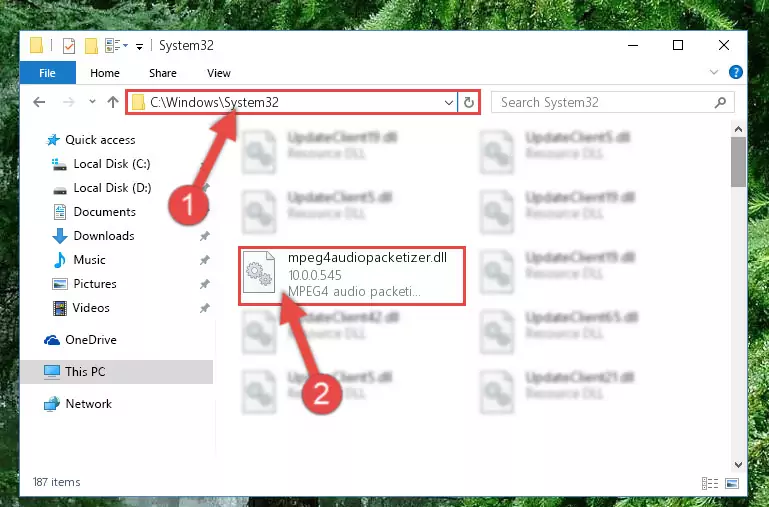
Task: Select This PC in the navigation pane
Action: (116, 372)
